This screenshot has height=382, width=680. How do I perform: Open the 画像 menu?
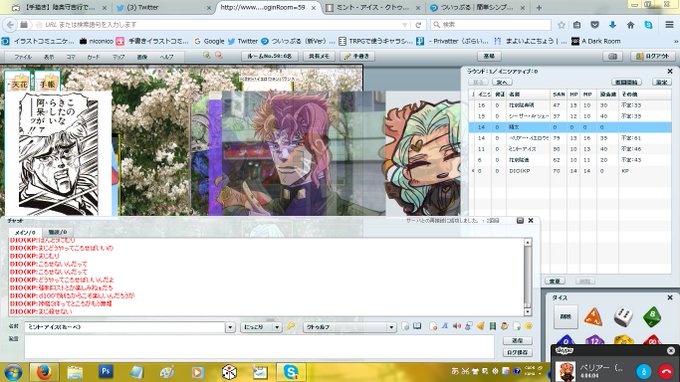pos(142,57)
